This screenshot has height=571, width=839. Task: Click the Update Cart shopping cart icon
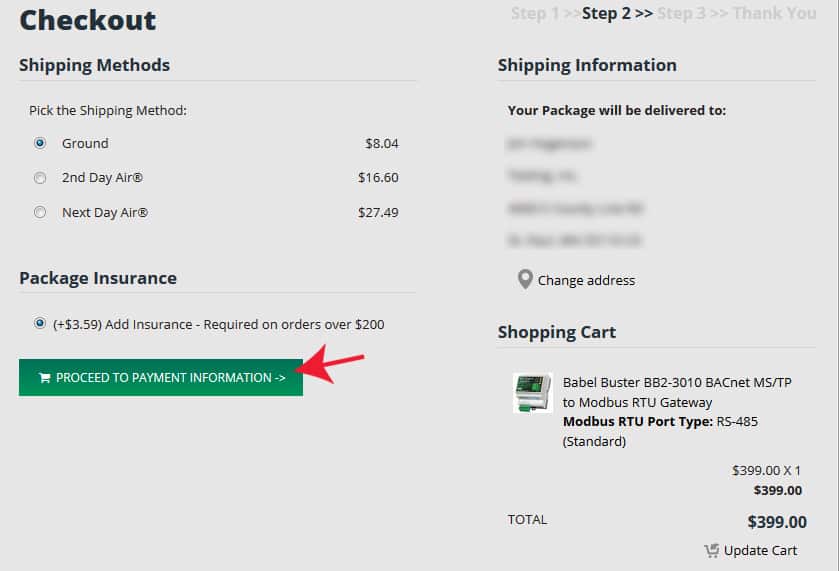(711, 551)
